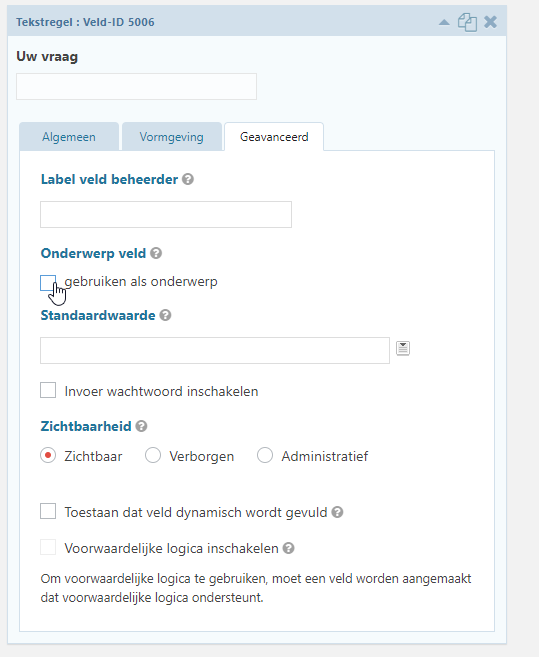This screenshot has width=539, height=657.
Task: Switch to the Vormgeving tab
Action: 172,137
